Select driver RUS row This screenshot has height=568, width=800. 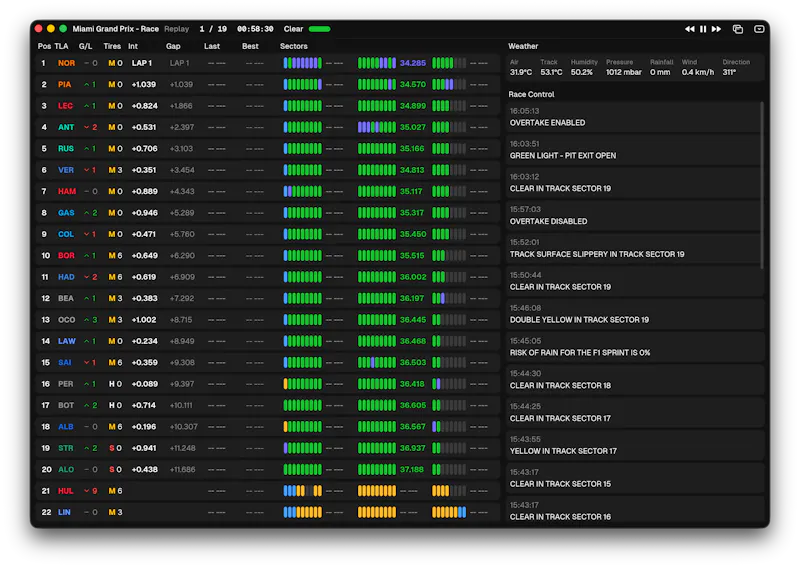coord(267,149)
